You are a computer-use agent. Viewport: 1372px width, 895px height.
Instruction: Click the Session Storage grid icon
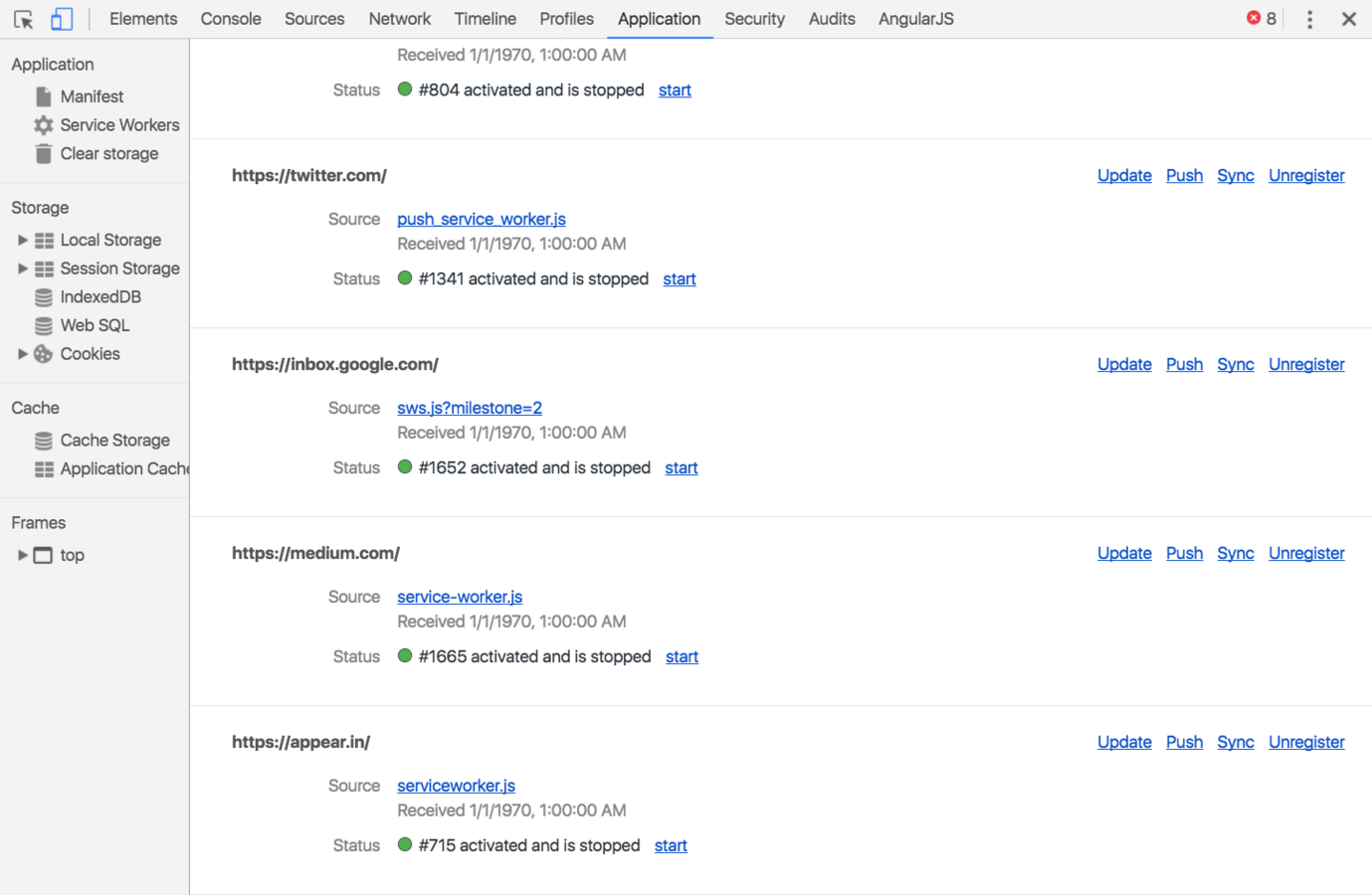44,269
